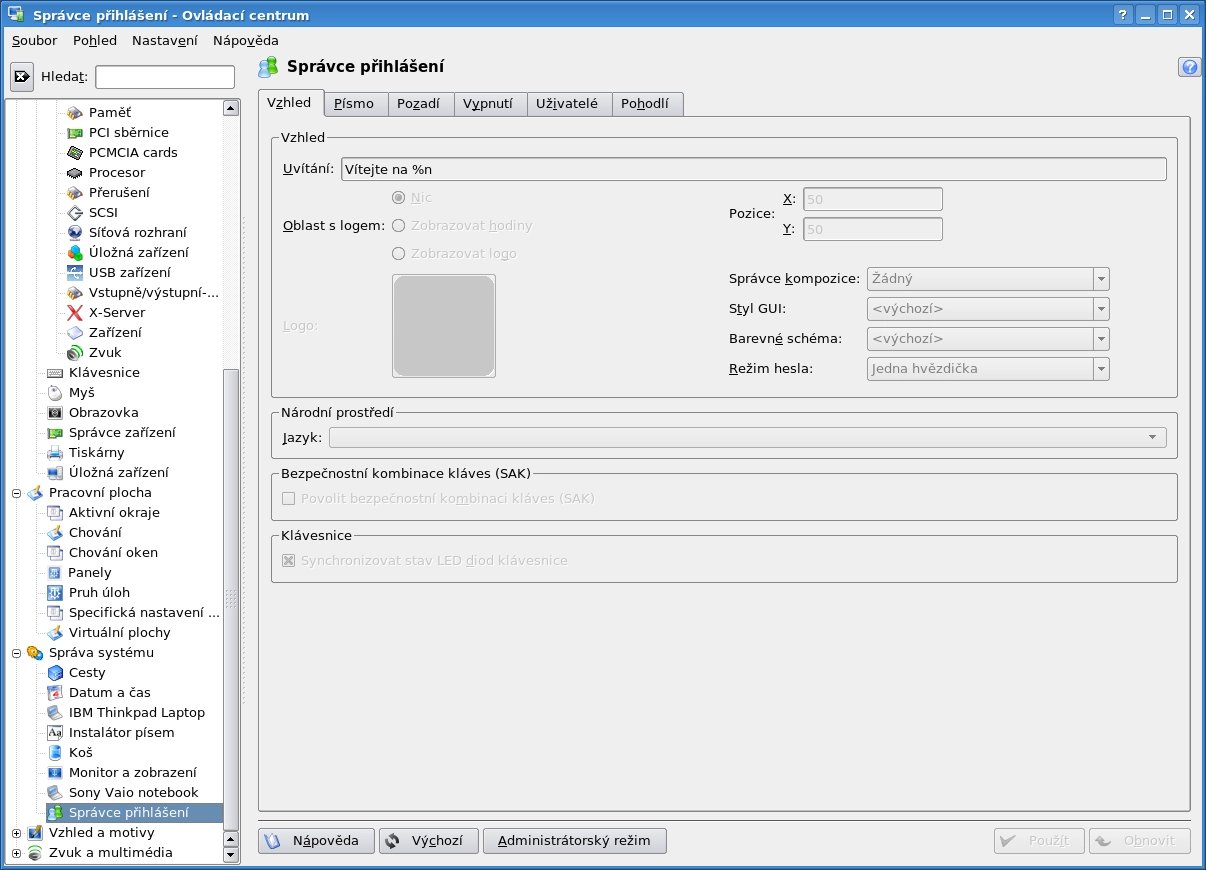This screenshot has height=870, width=1206.
Task: Select the Zobrazovat logo radio button
Action: pos(399,254)
